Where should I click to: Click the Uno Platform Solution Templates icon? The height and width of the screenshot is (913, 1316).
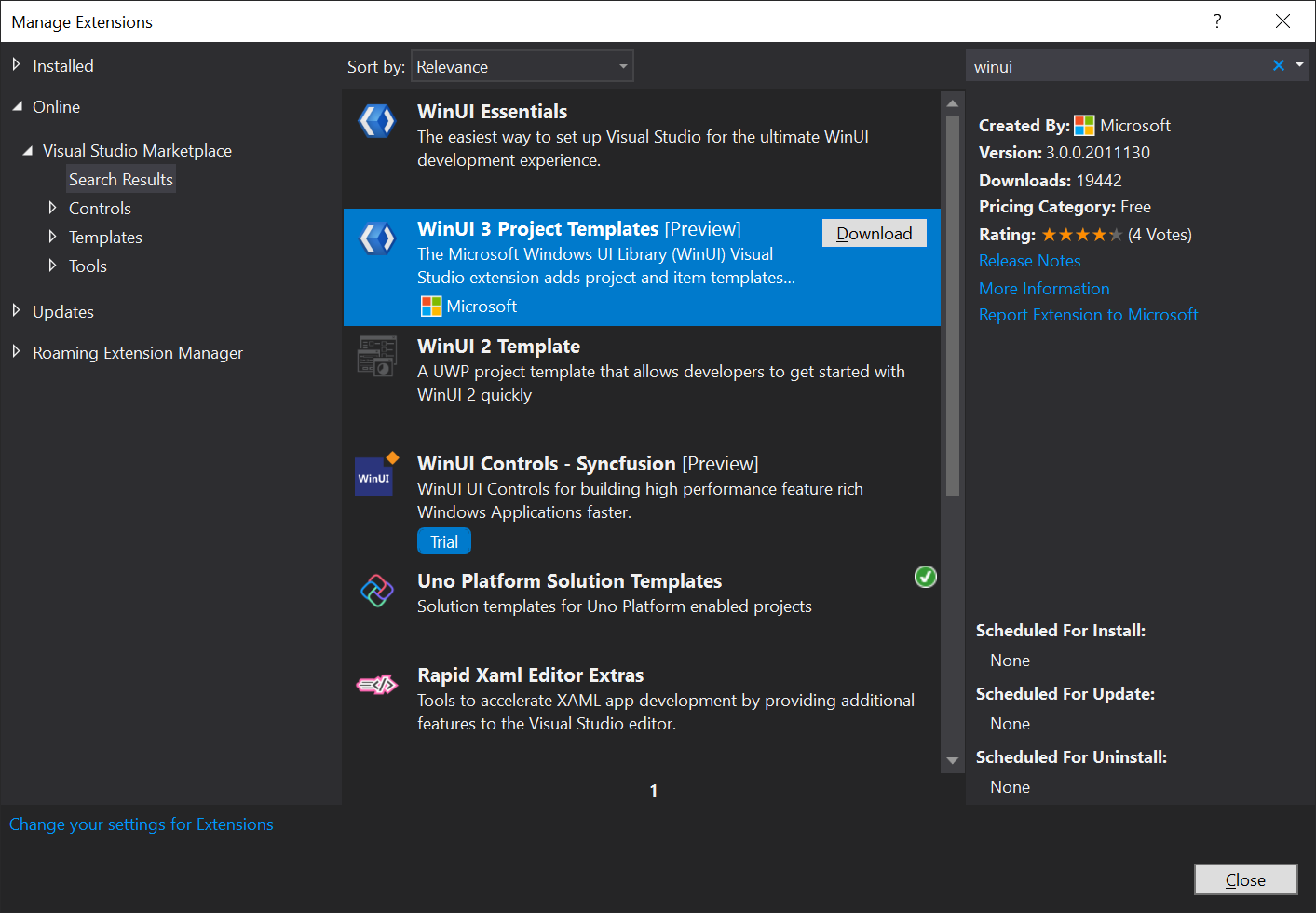[x=377, y=590]
